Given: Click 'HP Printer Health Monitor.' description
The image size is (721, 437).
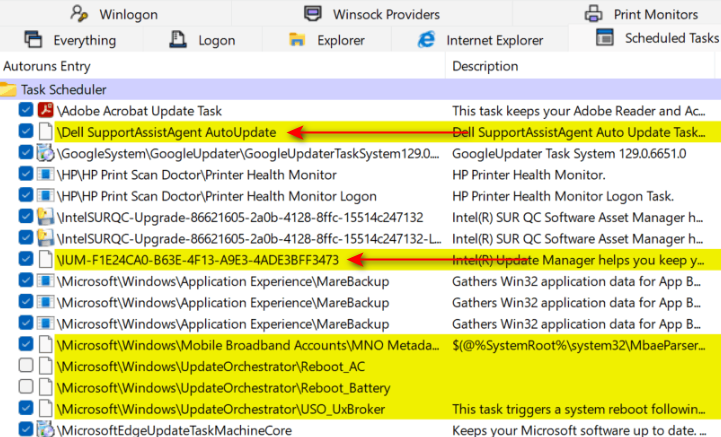Looking at the screenshot, I should click(x=529, y=175).
